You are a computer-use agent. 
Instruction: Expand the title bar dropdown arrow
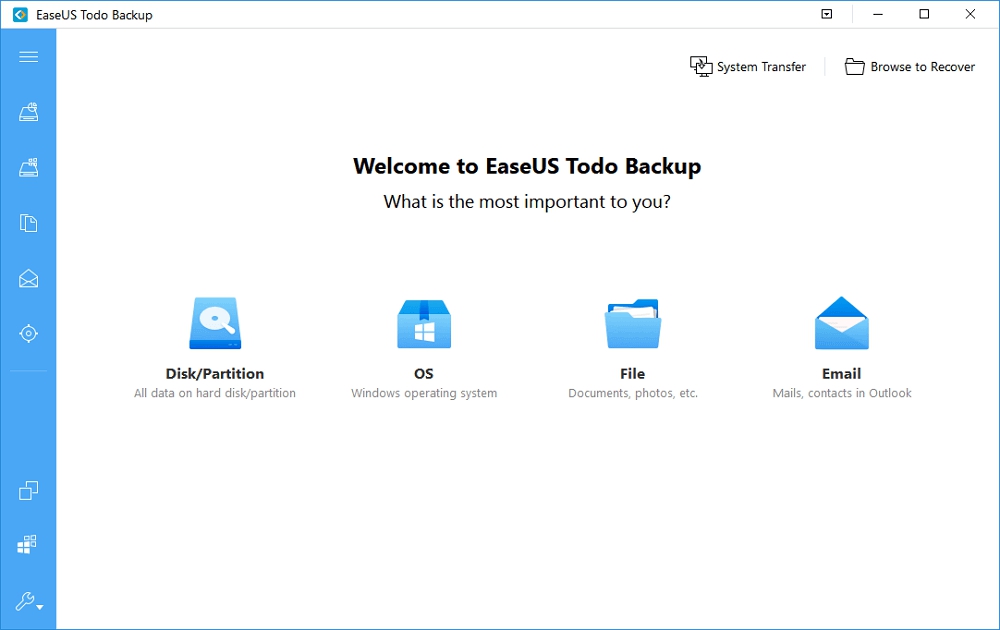826,14
